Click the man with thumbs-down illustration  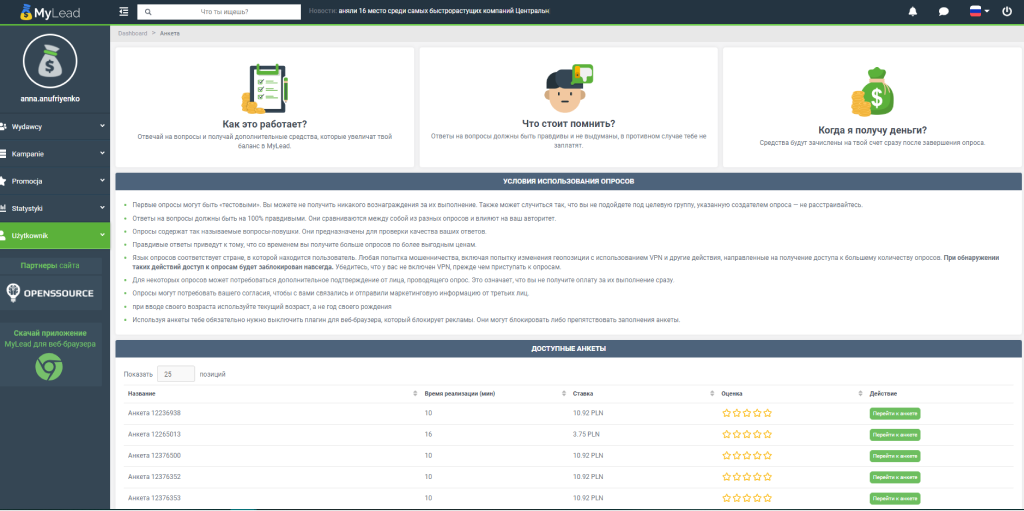pos(568,88)
